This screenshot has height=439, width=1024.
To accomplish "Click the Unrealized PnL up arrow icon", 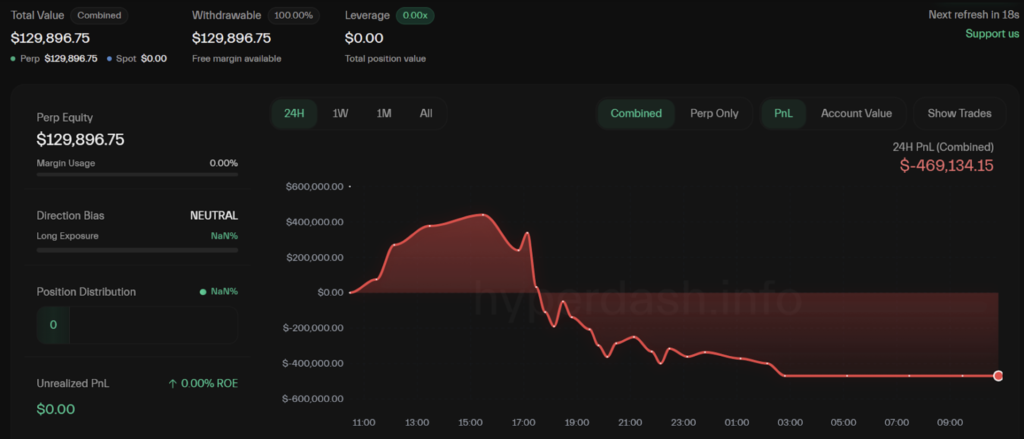I will pos(172,383).
